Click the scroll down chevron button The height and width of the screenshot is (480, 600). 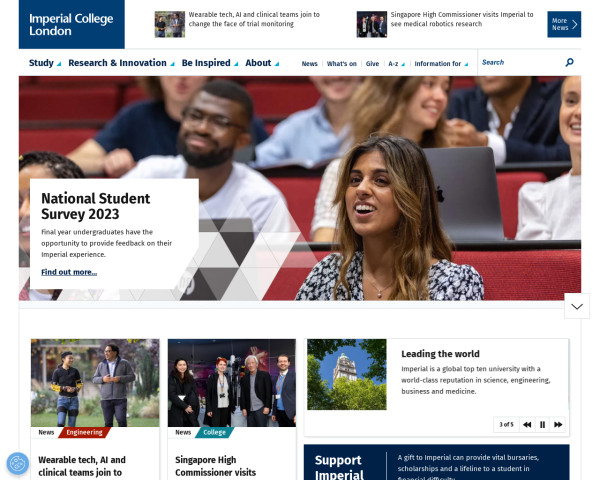(577, 306)
